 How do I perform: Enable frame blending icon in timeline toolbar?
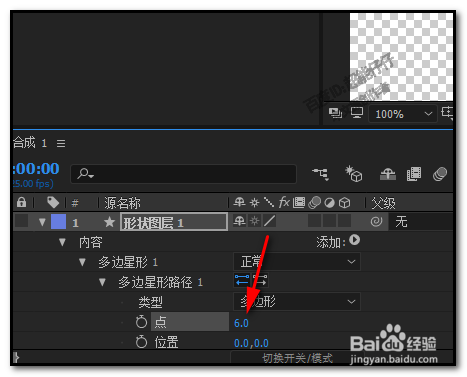click(414, 174)
